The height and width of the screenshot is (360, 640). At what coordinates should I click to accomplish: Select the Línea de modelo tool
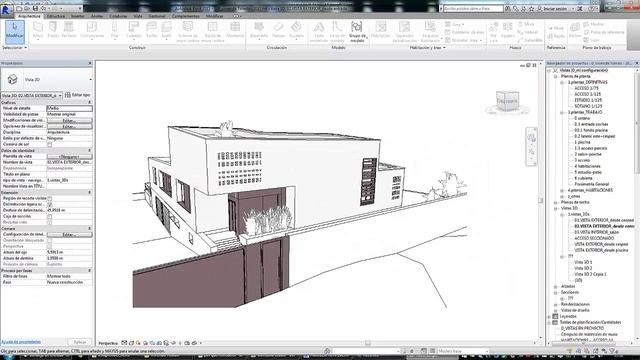[337, 31]
